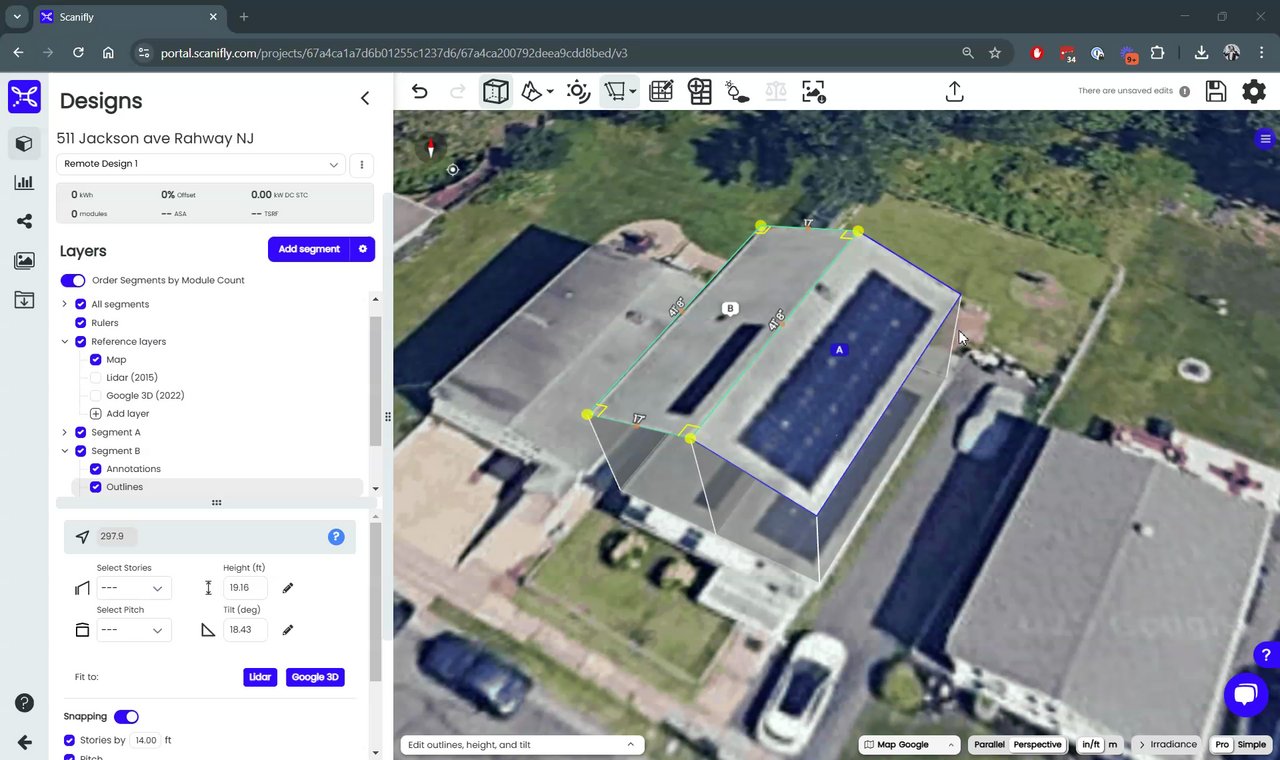Switch to Perspective view mode
This screenshot has width=1280, height=760.
point(1037,745)
